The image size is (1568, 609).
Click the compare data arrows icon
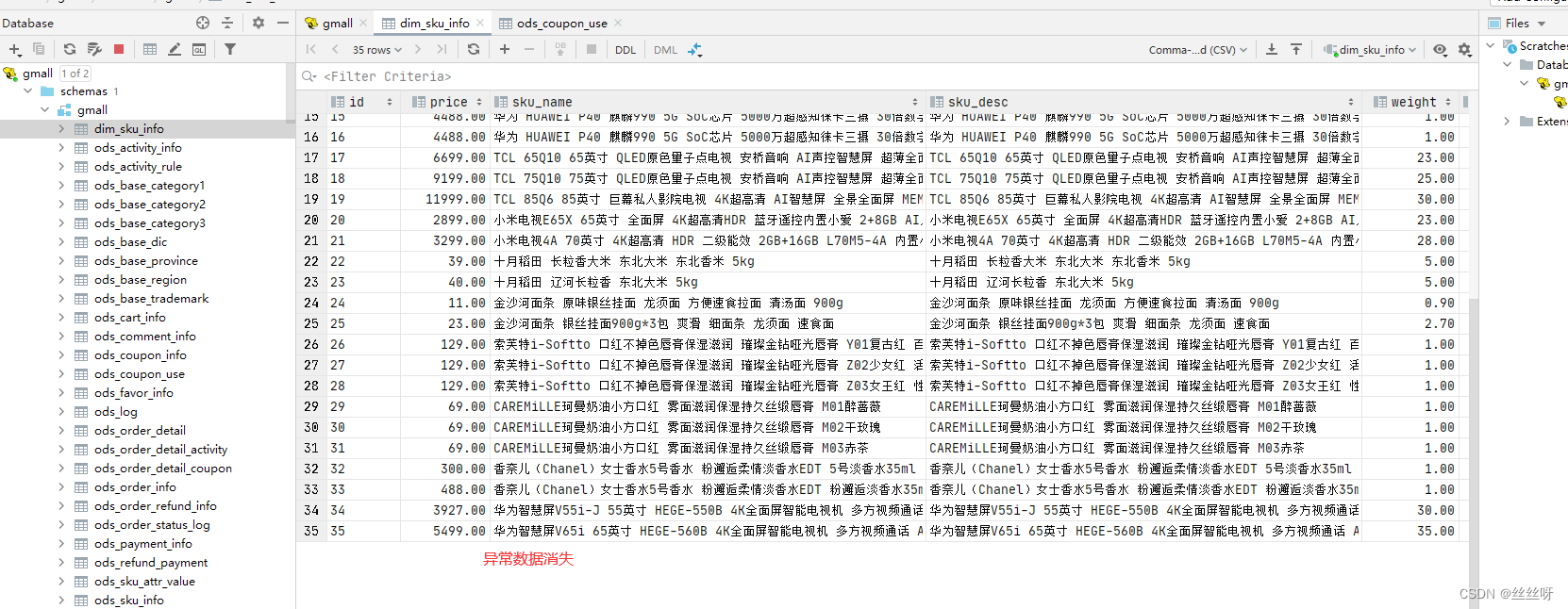(x=695, y=50)
